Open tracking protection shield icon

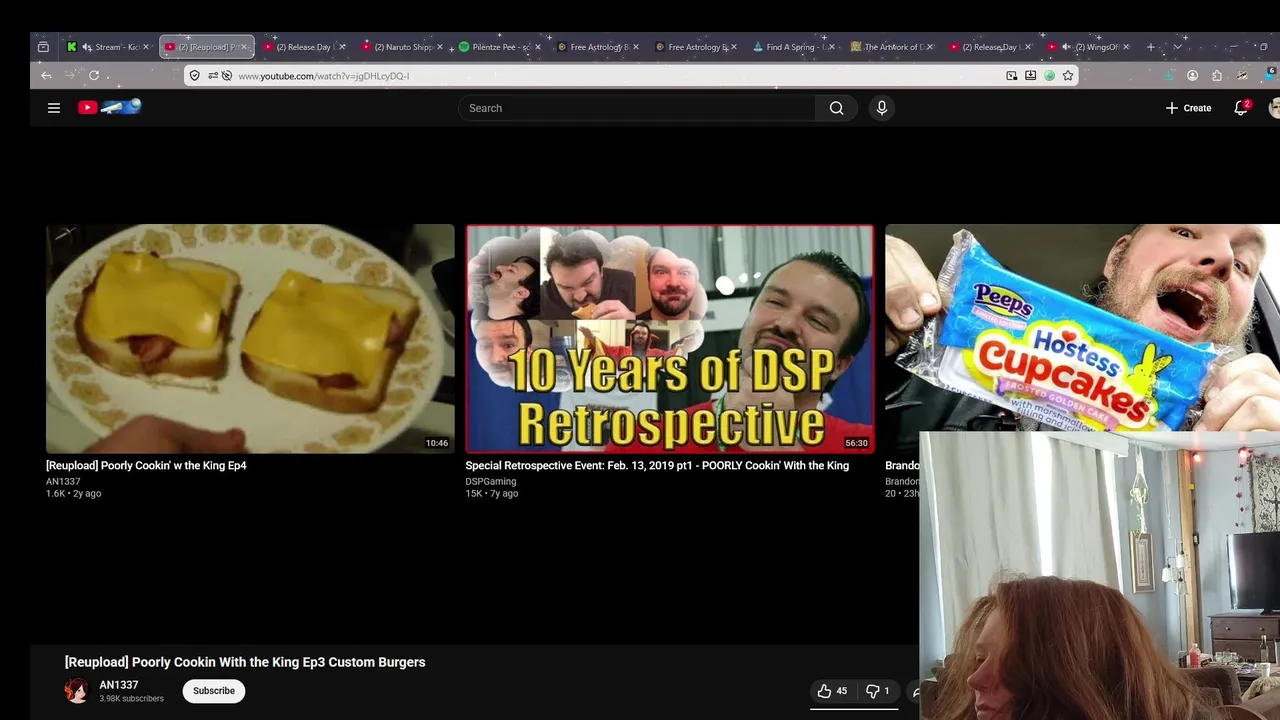pos(194,75)
